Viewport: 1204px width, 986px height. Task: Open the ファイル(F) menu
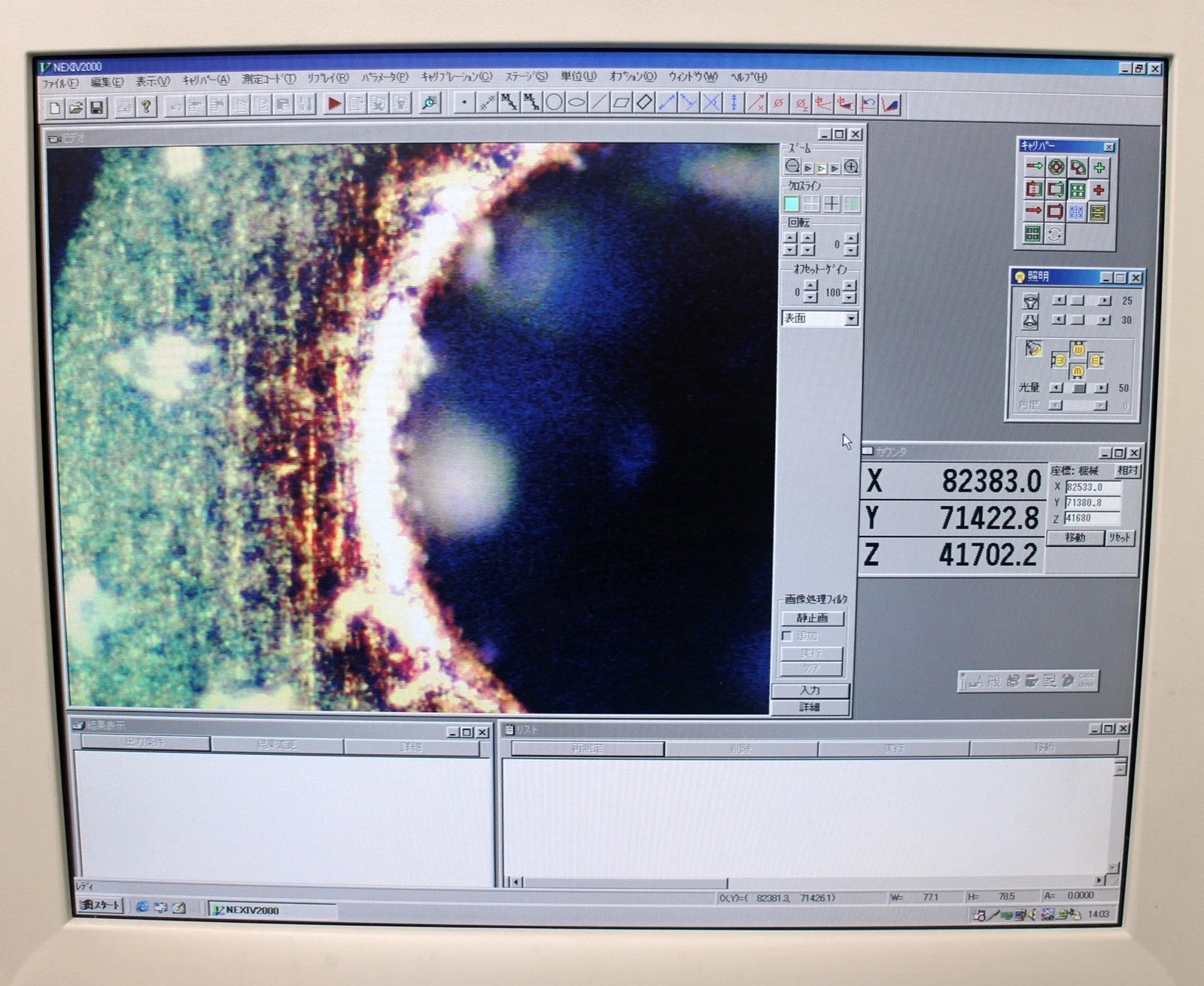point(60,83)
